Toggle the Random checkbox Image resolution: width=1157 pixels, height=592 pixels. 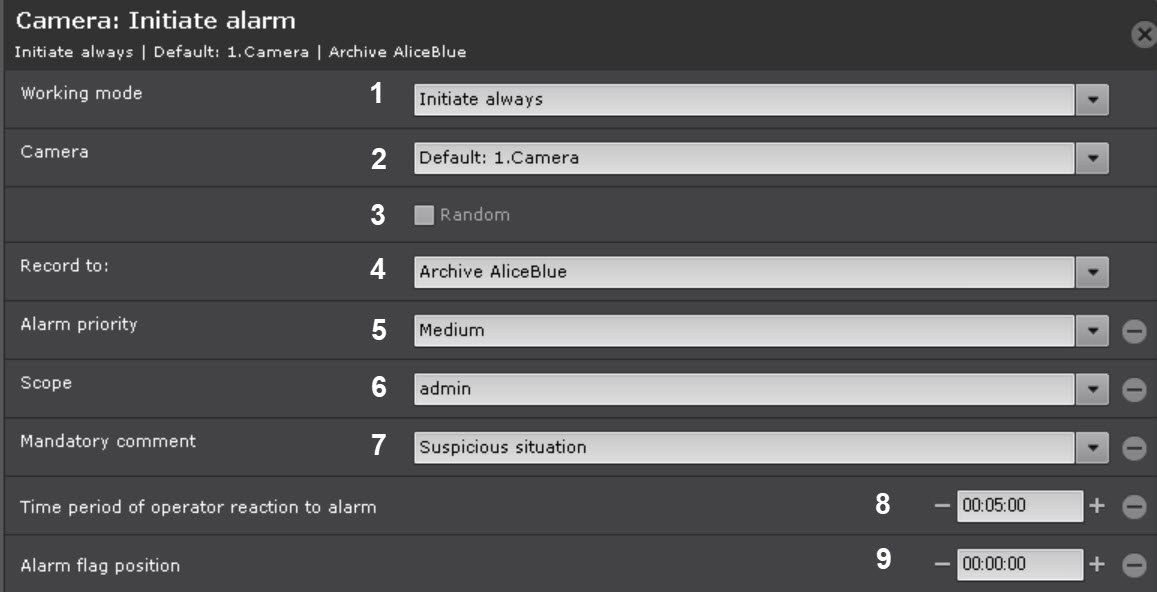click(x=424, y=215)
